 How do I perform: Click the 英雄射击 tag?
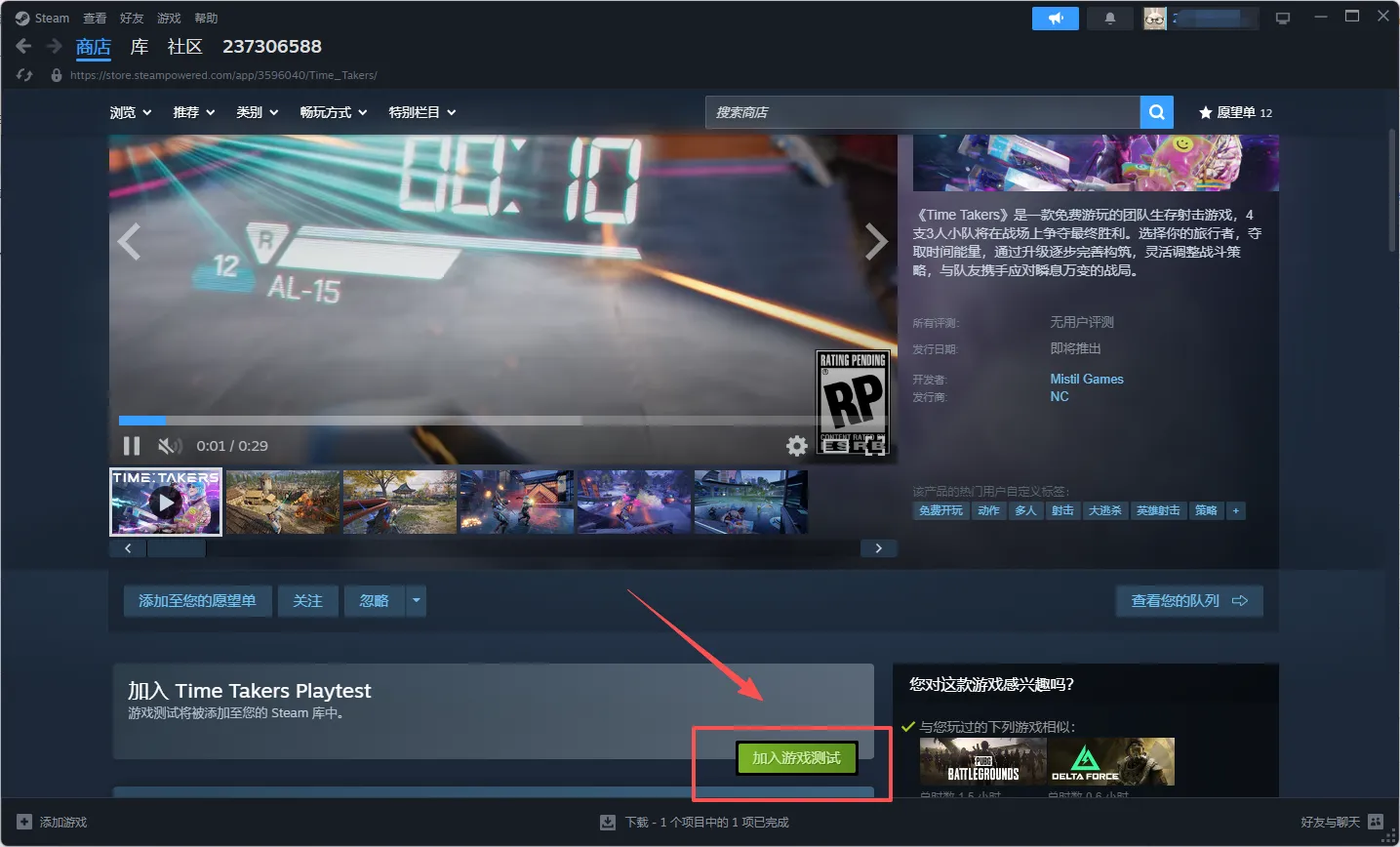pos(1159,510)
